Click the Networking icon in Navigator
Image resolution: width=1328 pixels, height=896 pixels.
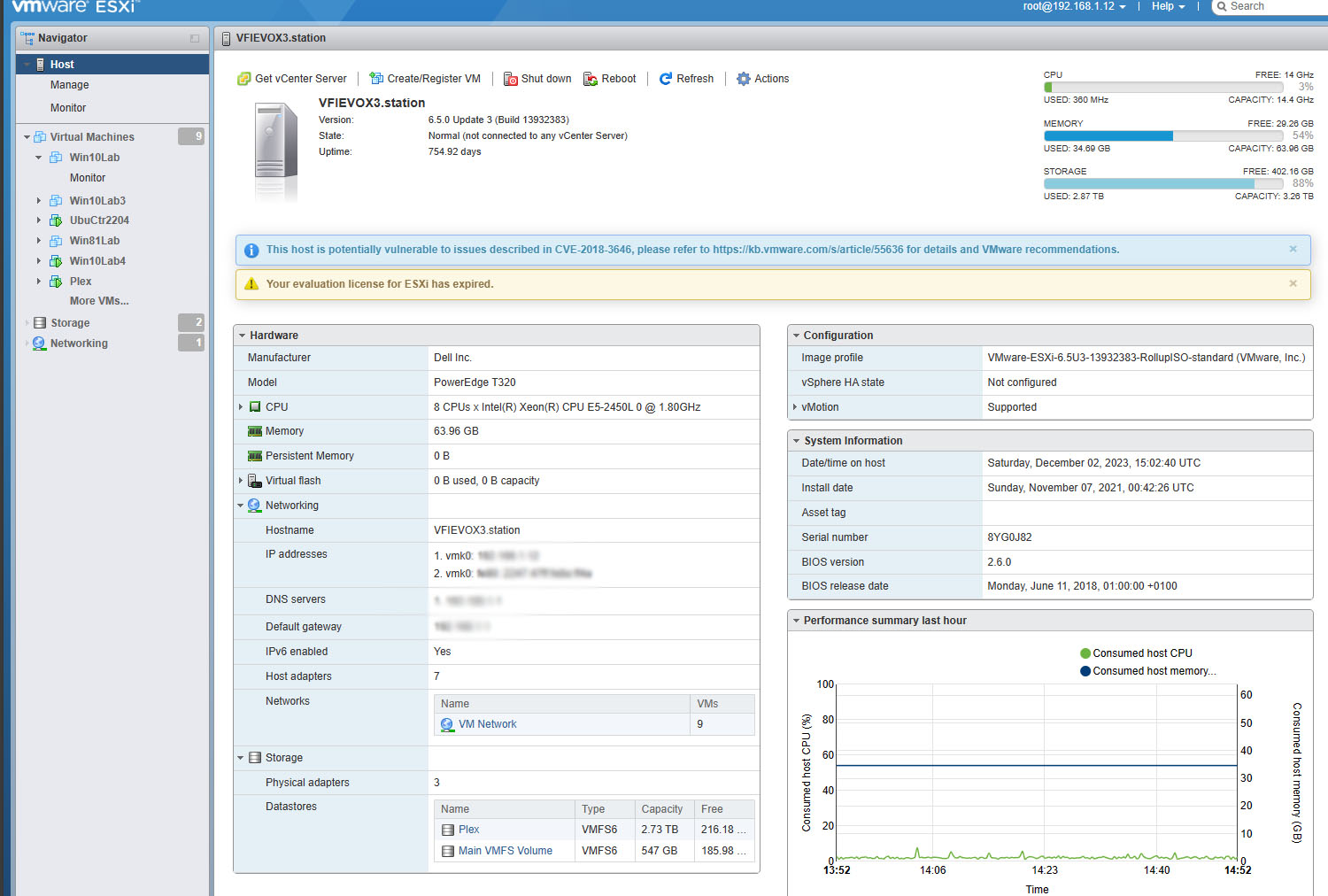39,344
